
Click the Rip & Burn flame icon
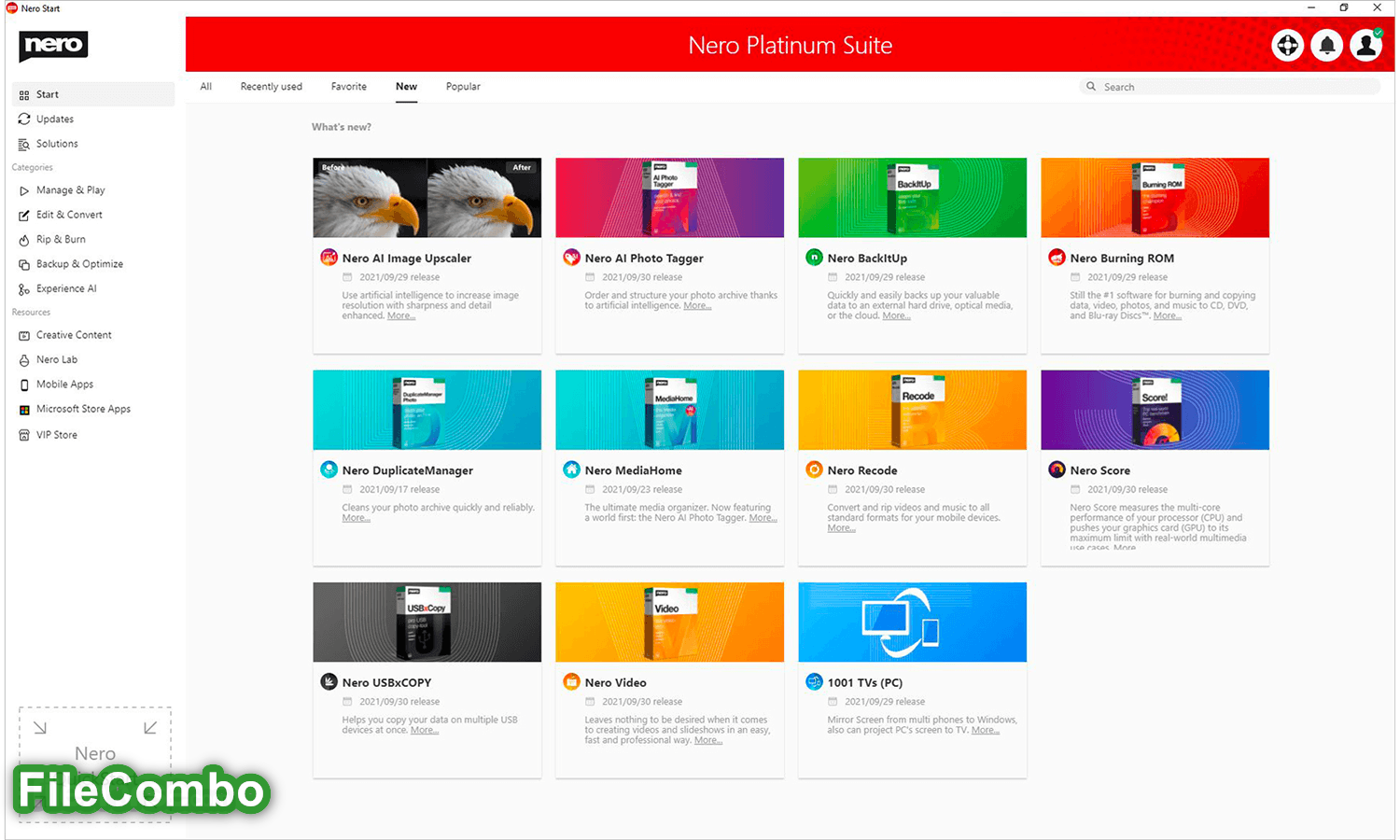pos(24,240)
